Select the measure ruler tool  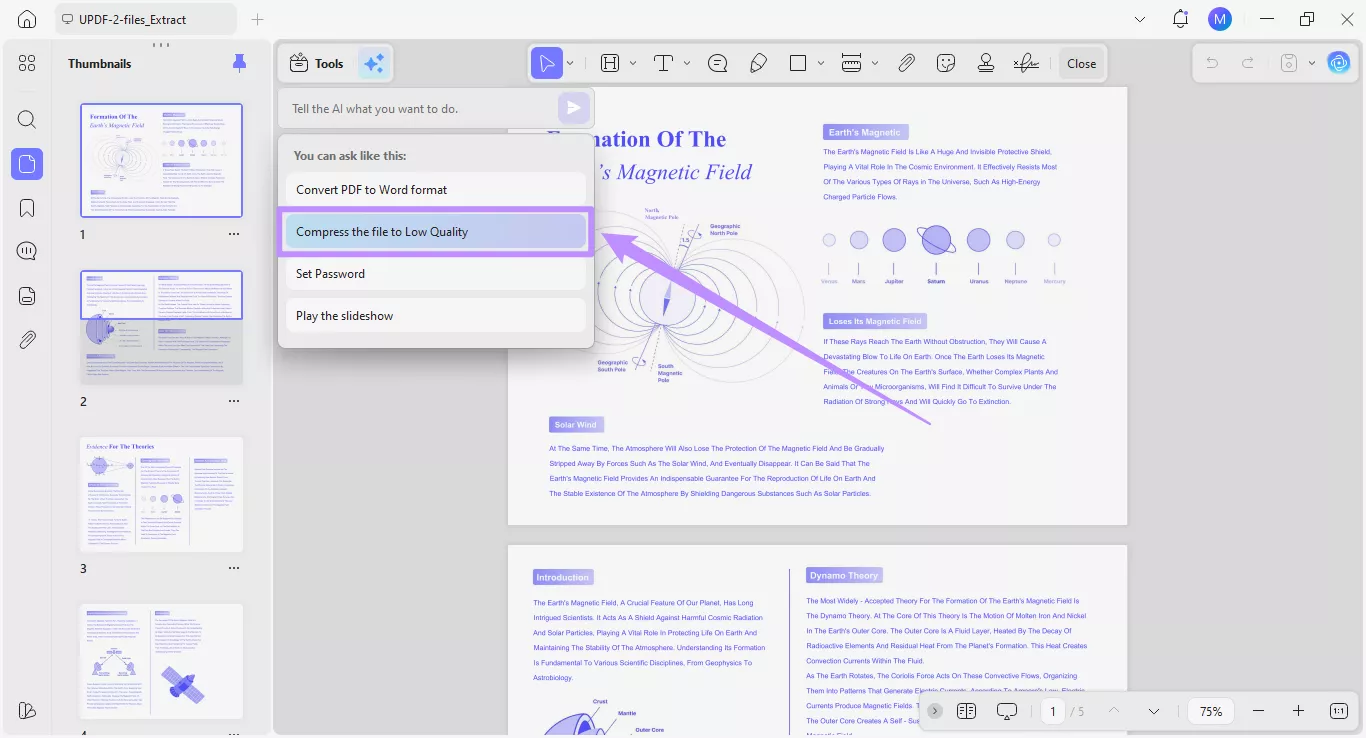pos(852,63)
